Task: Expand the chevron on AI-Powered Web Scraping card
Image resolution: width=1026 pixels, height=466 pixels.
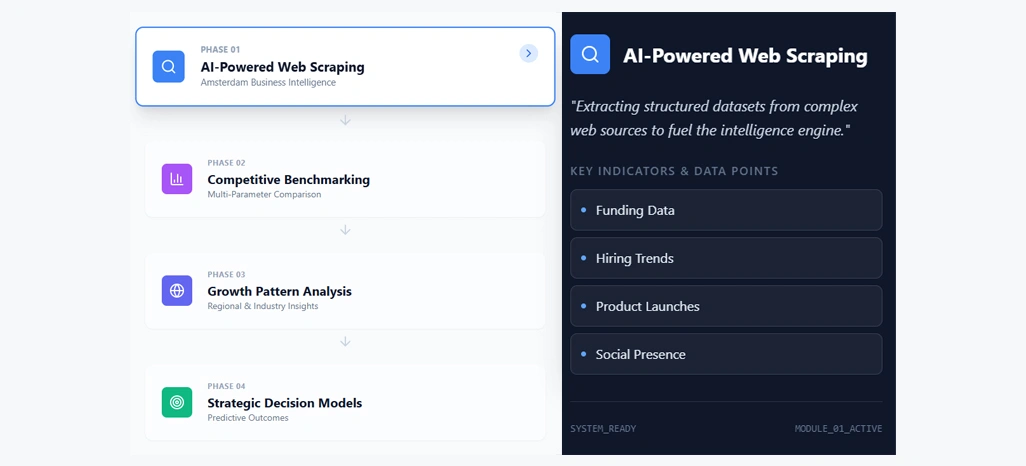Action: click(x=529, y=53)
